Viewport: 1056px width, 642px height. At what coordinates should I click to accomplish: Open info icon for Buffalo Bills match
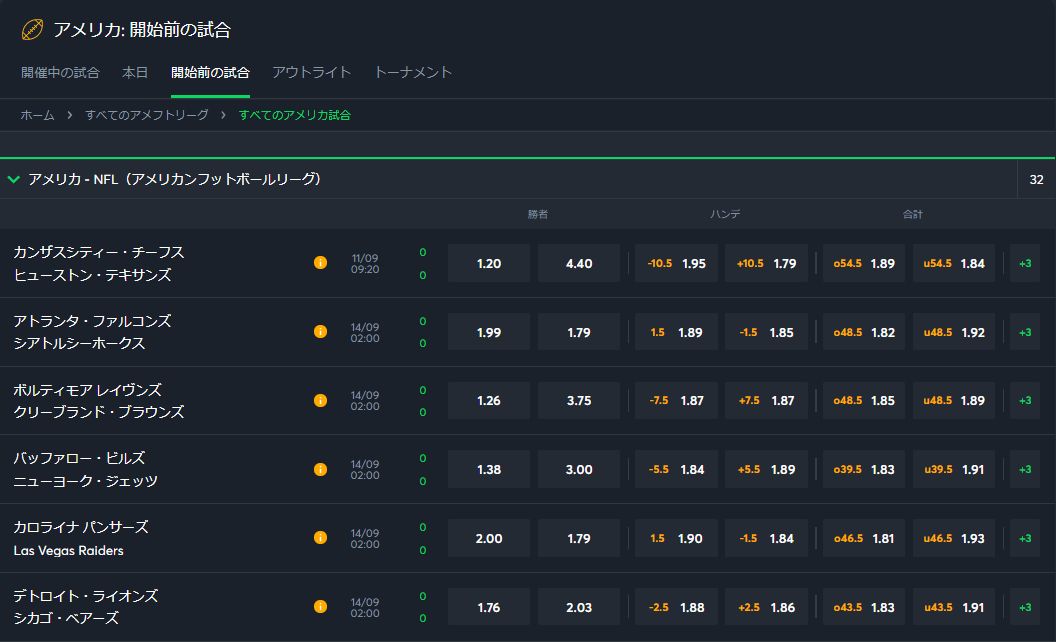coord(320,469)
